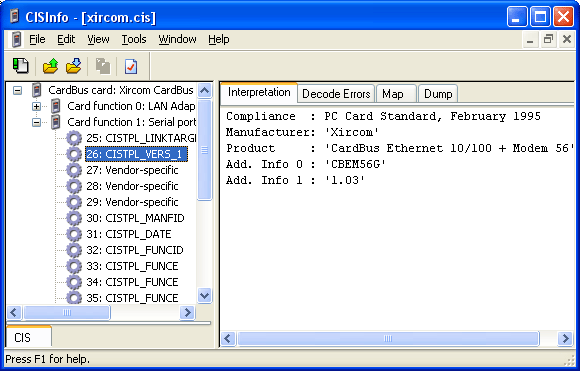Click the gear icon for 28: Vendor-specific
This screenshot has height=371, width=580.
[x=74, y=186]
